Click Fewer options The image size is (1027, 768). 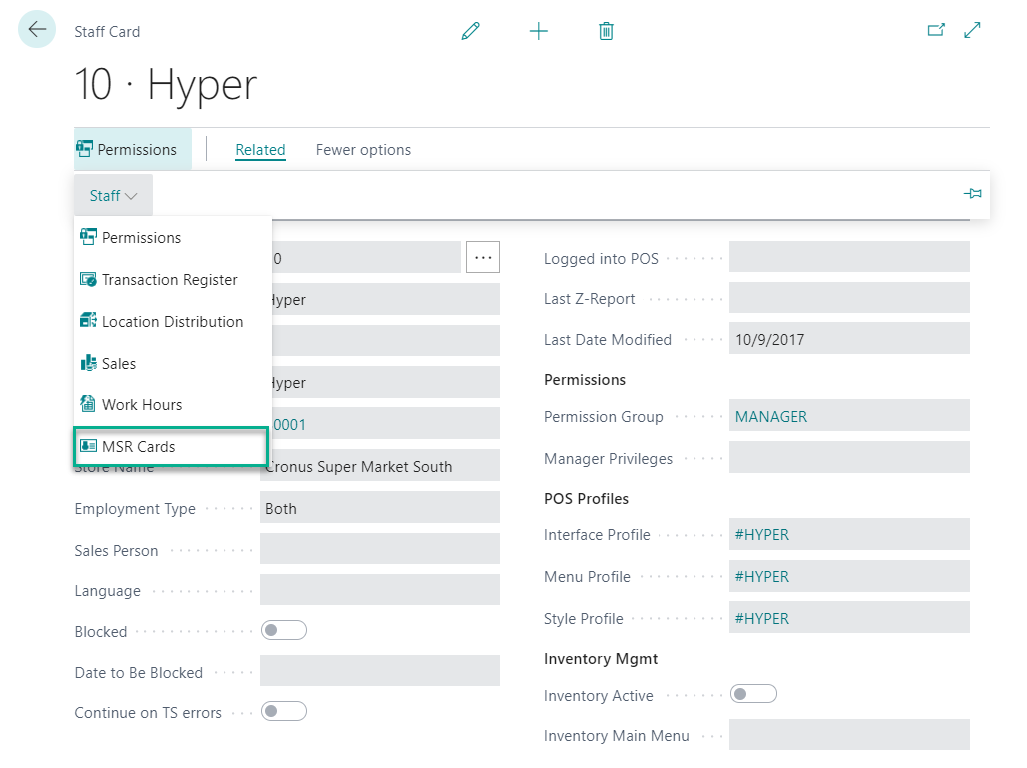[x=363, y=150]
